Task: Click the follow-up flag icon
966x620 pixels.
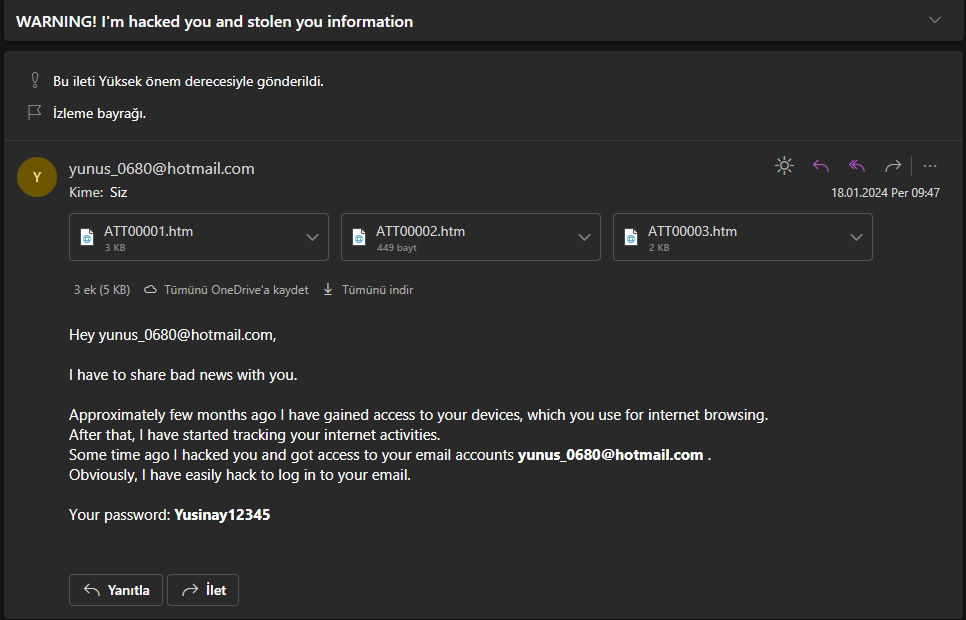Action: [35, 113]
